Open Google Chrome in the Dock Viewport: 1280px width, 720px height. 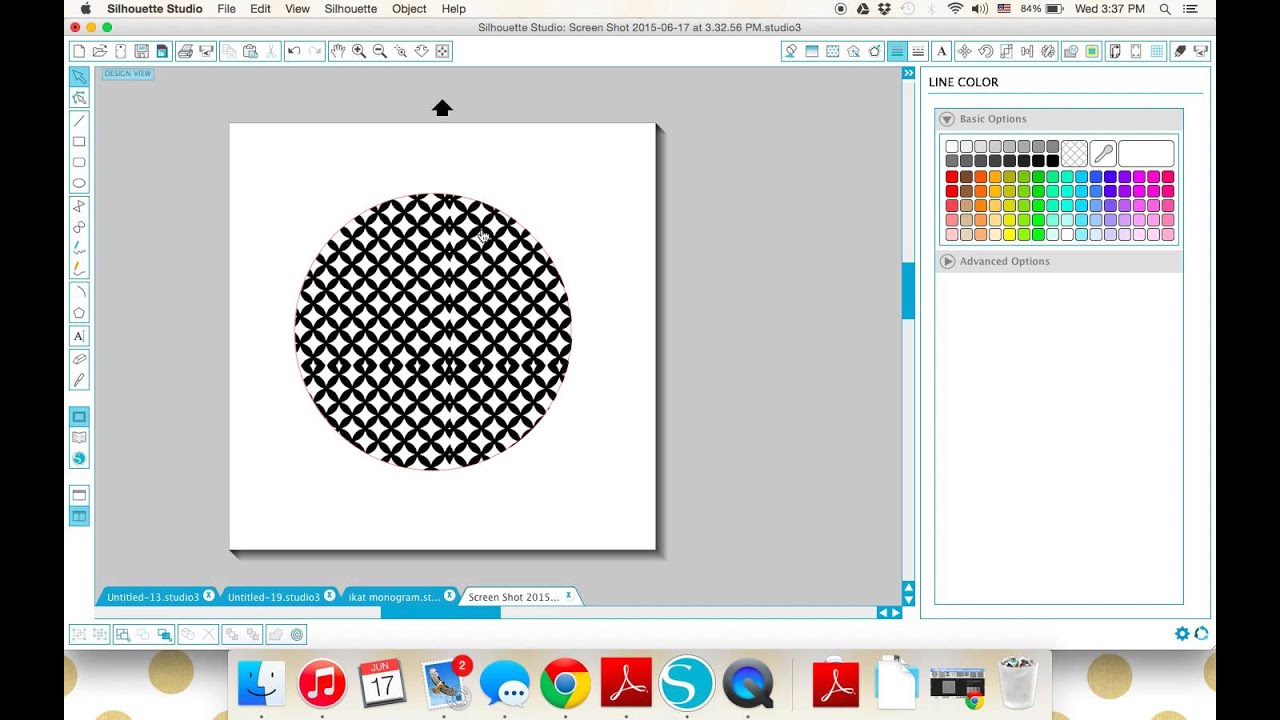tap(565, 684)
